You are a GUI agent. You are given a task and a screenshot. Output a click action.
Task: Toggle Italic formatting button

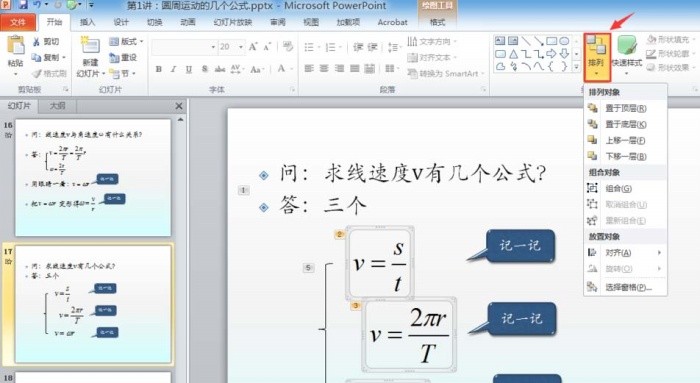click(x=173, y=69)
